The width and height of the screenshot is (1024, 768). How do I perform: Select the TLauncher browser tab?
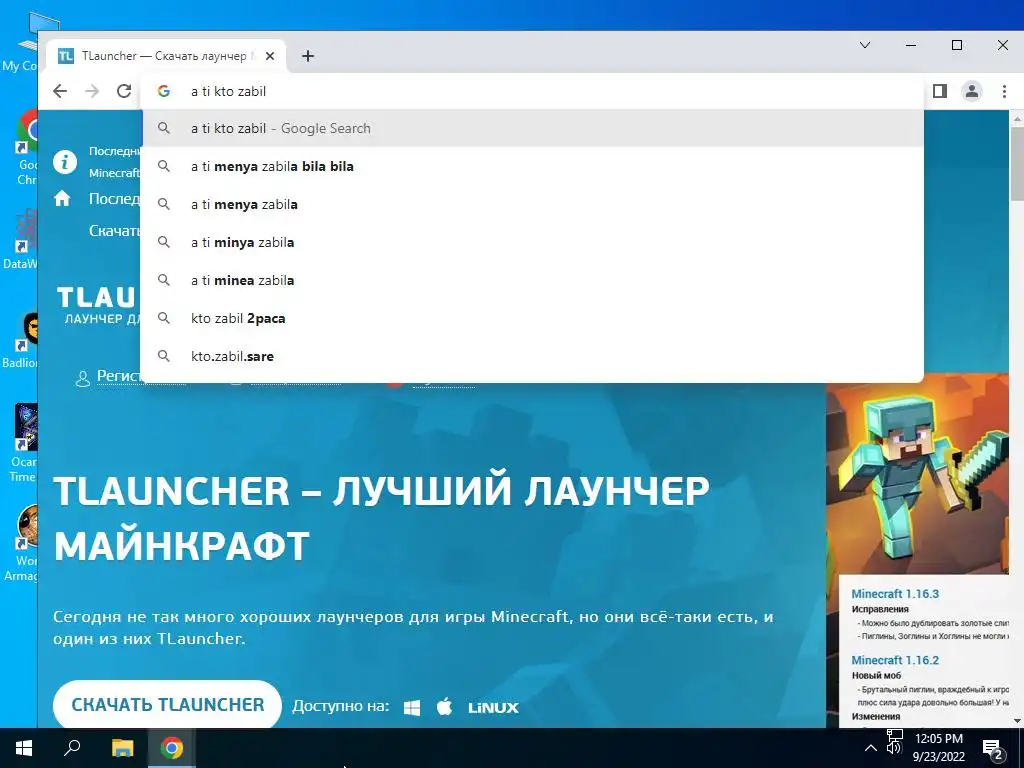point(167,56)
